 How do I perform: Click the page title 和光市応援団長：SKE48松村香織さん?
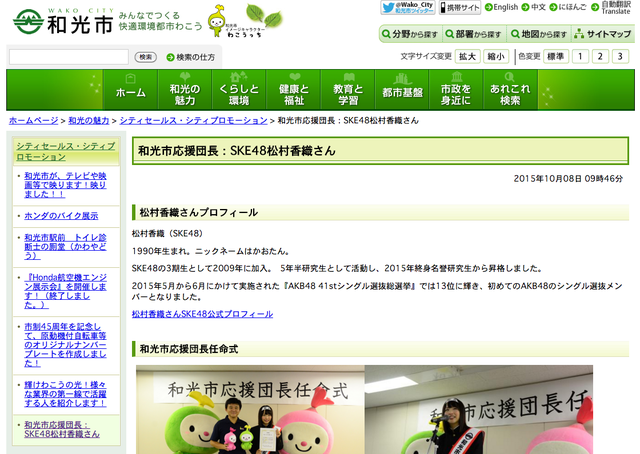pos(237,151)
